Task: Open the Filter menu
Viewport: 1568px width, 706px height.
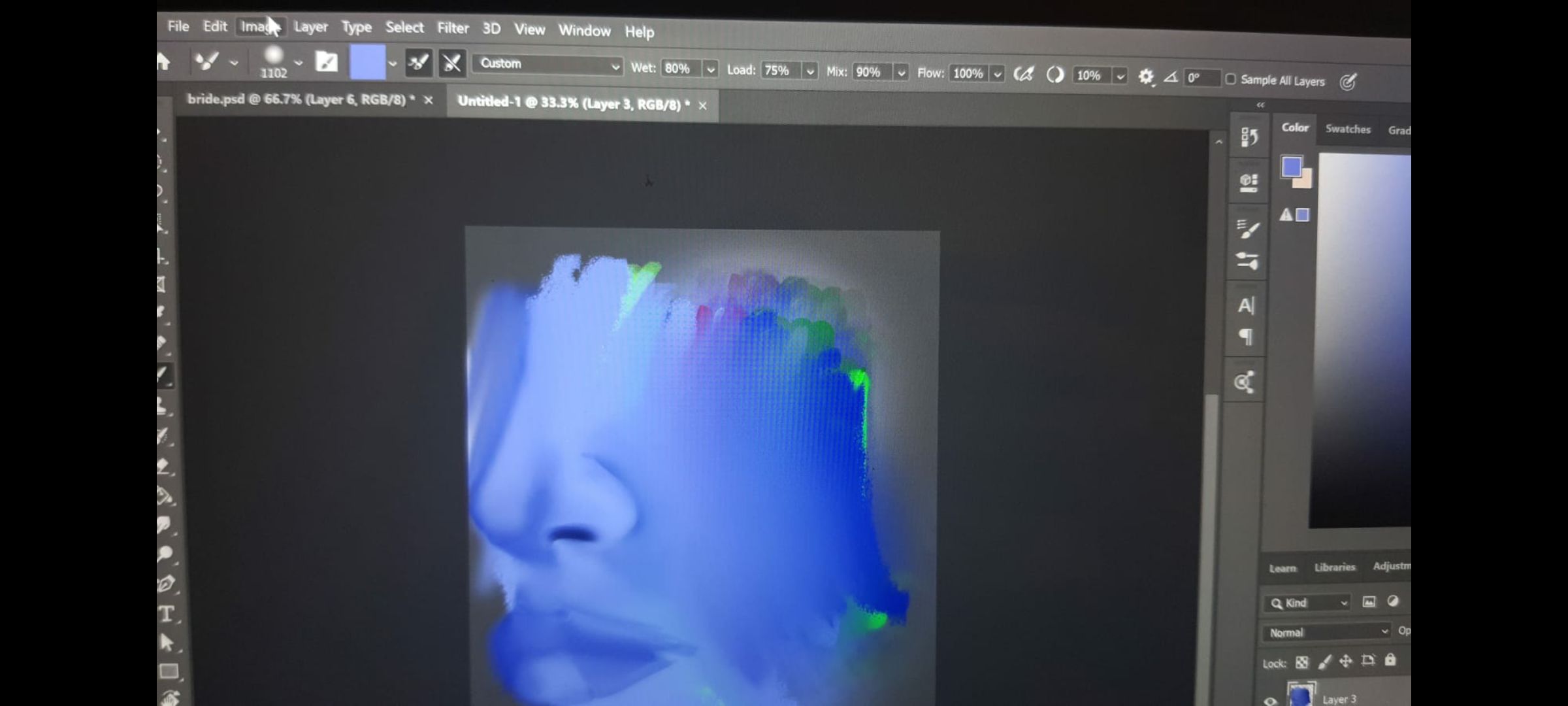Action: 453,28
